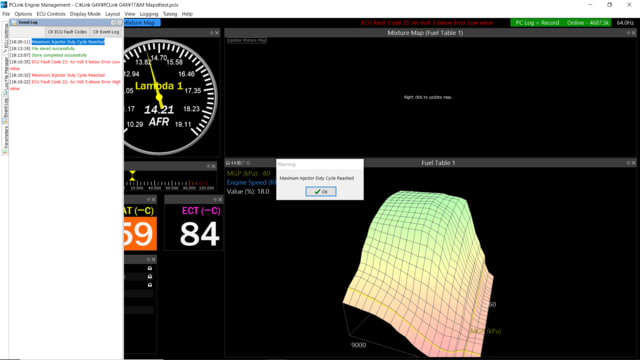Open the Logging menu
Image resolution: width=640 pixels, height=360 pixels.
point(149,14)
